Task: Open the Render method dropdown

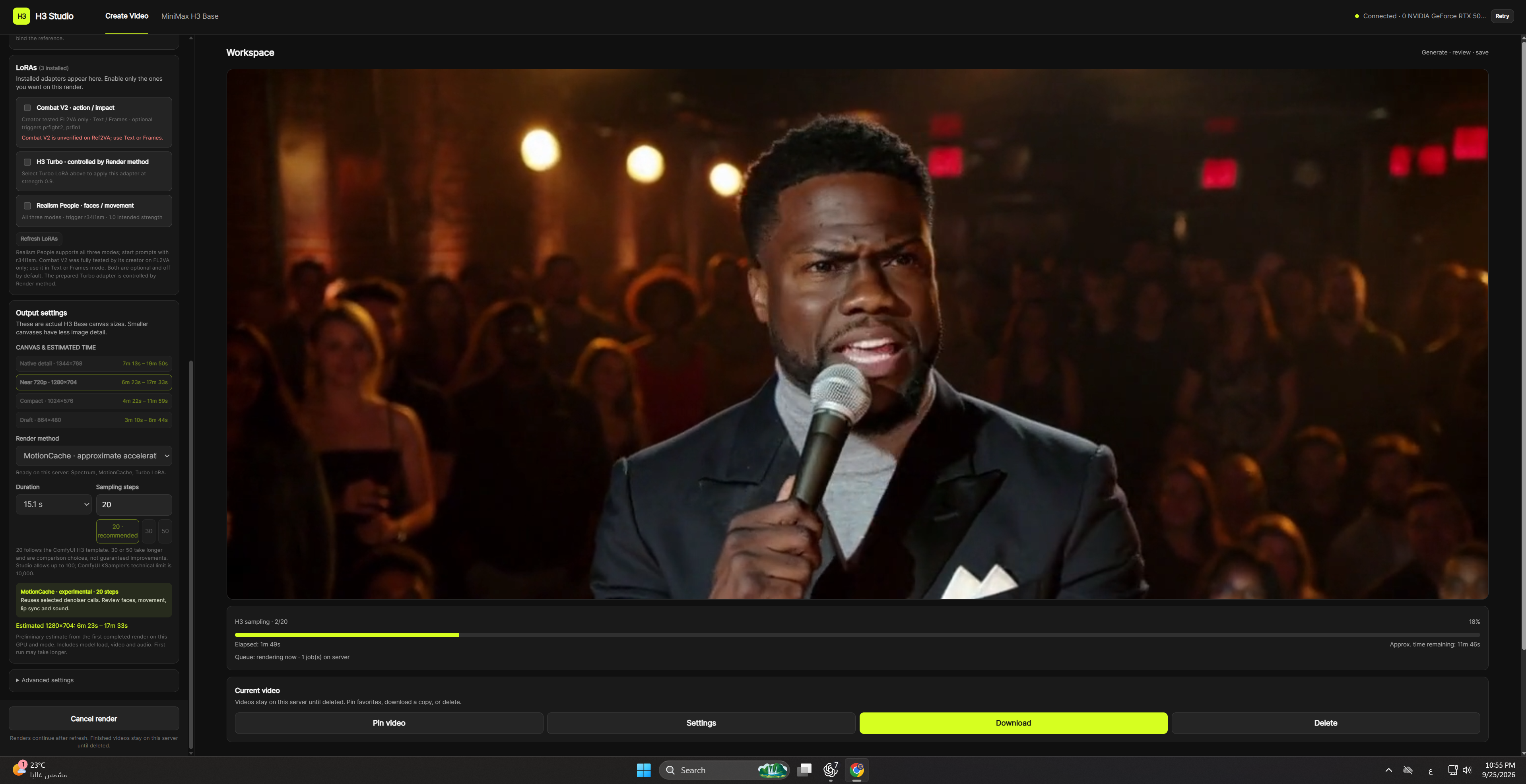Action: pos(93,455)
